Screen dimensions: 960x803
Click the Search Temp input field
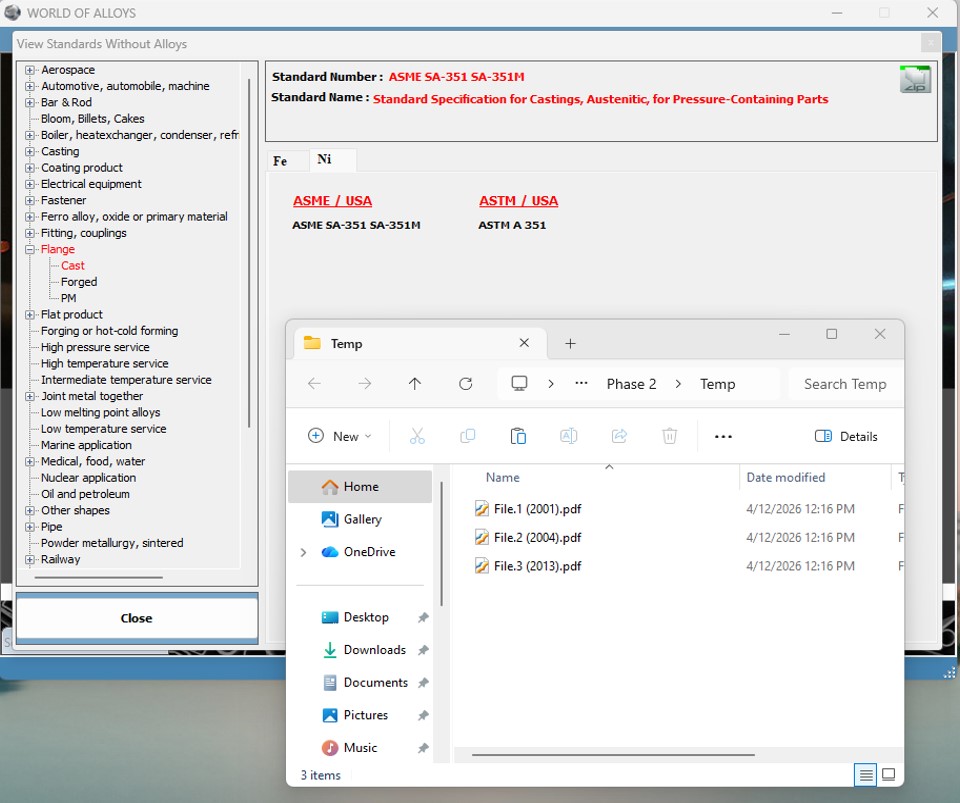[x=845, y=384]
